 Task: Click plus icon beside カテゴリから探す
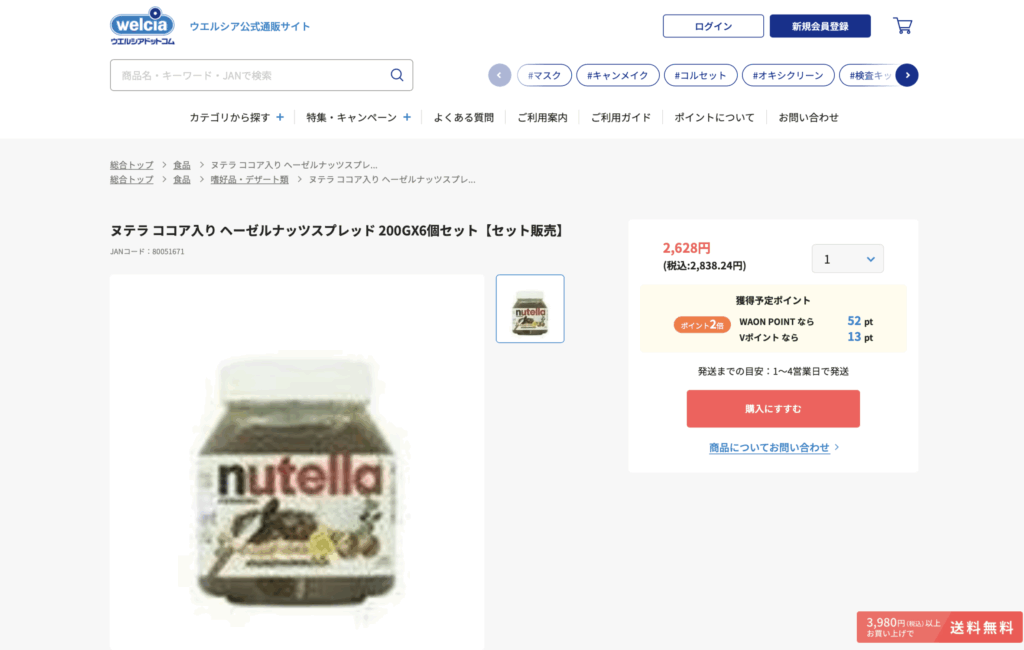tap(280, 117)
